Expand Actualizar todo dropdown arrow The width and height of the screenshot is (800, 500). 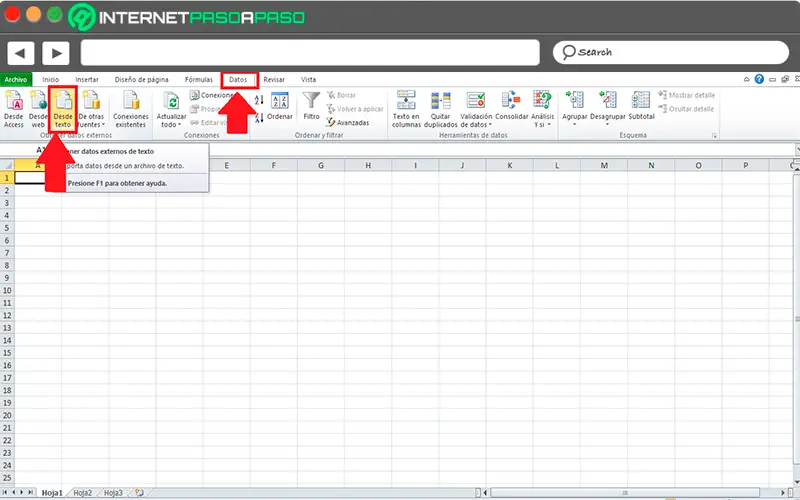[180, 125]
